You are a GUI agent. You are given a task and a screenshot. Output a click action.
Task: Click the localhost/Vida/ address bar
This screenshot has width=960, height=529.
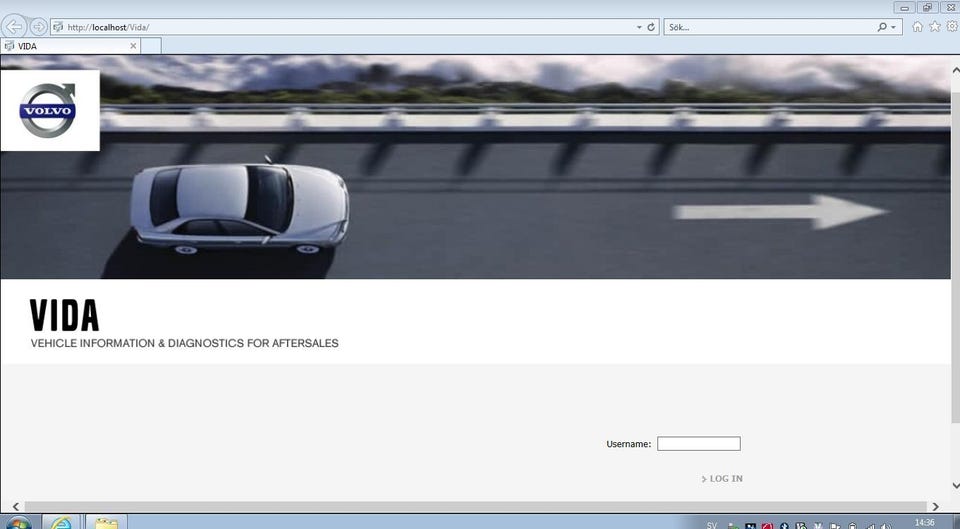(355, 27)
